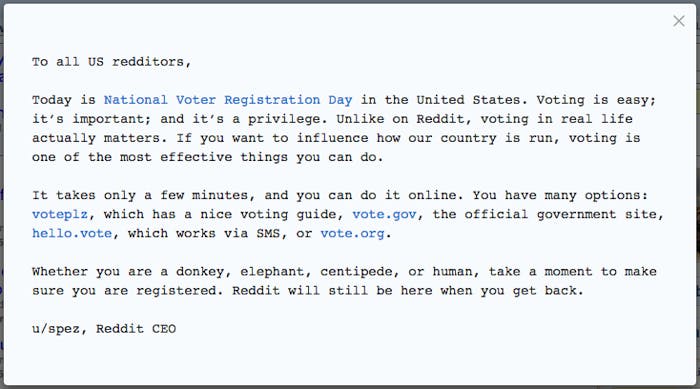Click the "Today is" text before the link

pyautogui.click(x=64, y=100)
